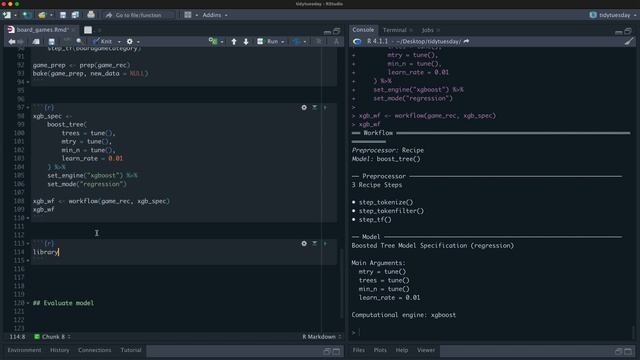Image resolution: width=640 pixels, height=360 pixels.
Task: Jump to previous chunk with up arrow
Action: (x=234, y=42)
